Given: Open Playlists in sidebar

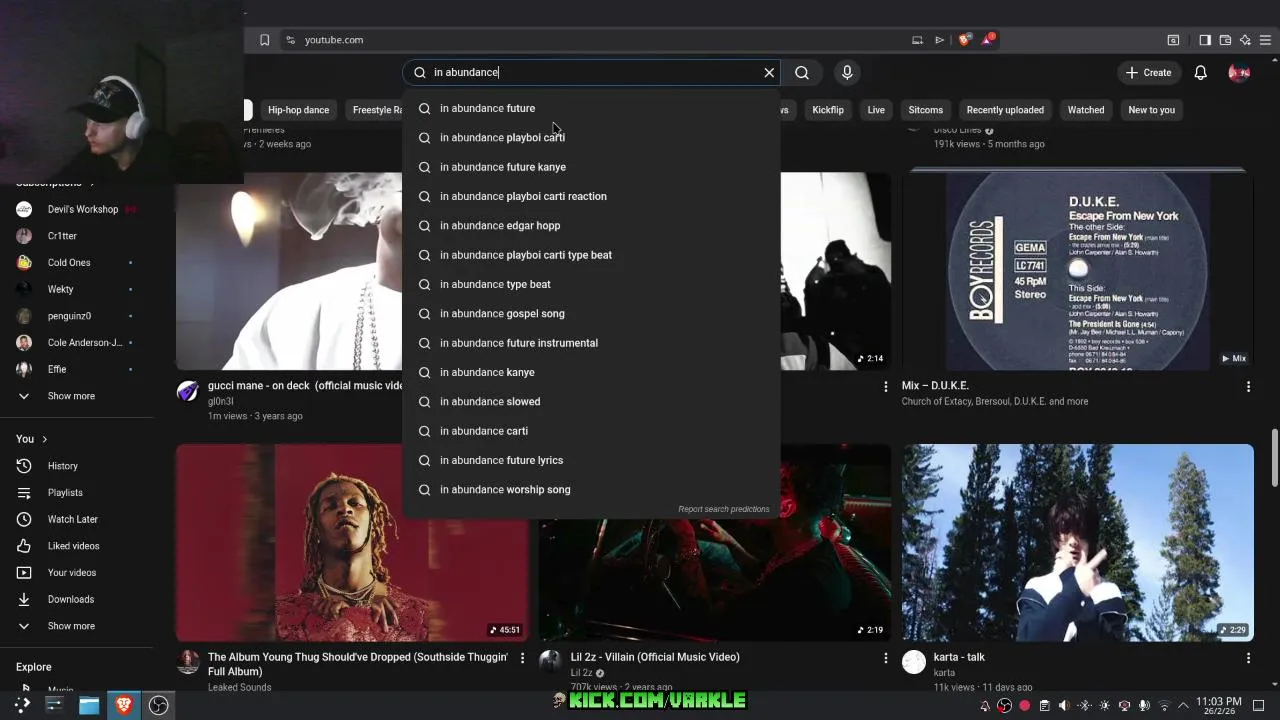Looking at the screenshot, I should tap(77, 493).
